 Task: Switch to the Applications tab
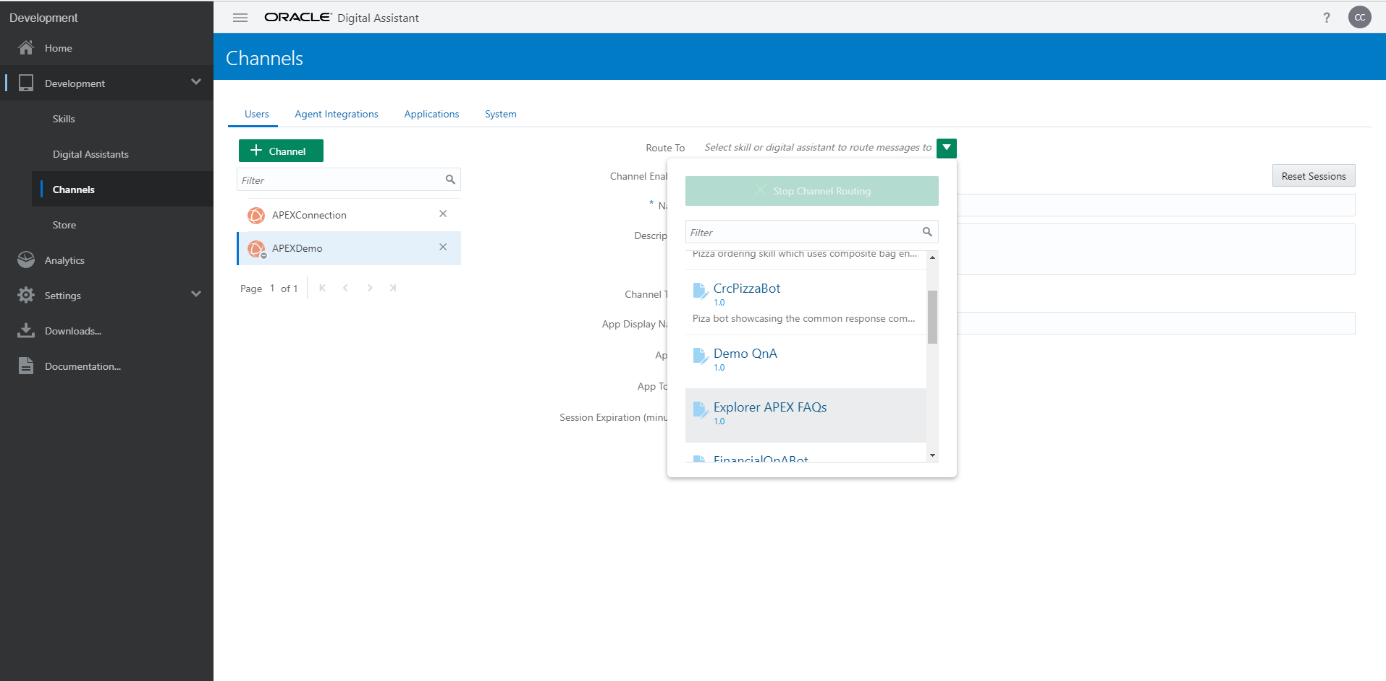tap(431, 114)
